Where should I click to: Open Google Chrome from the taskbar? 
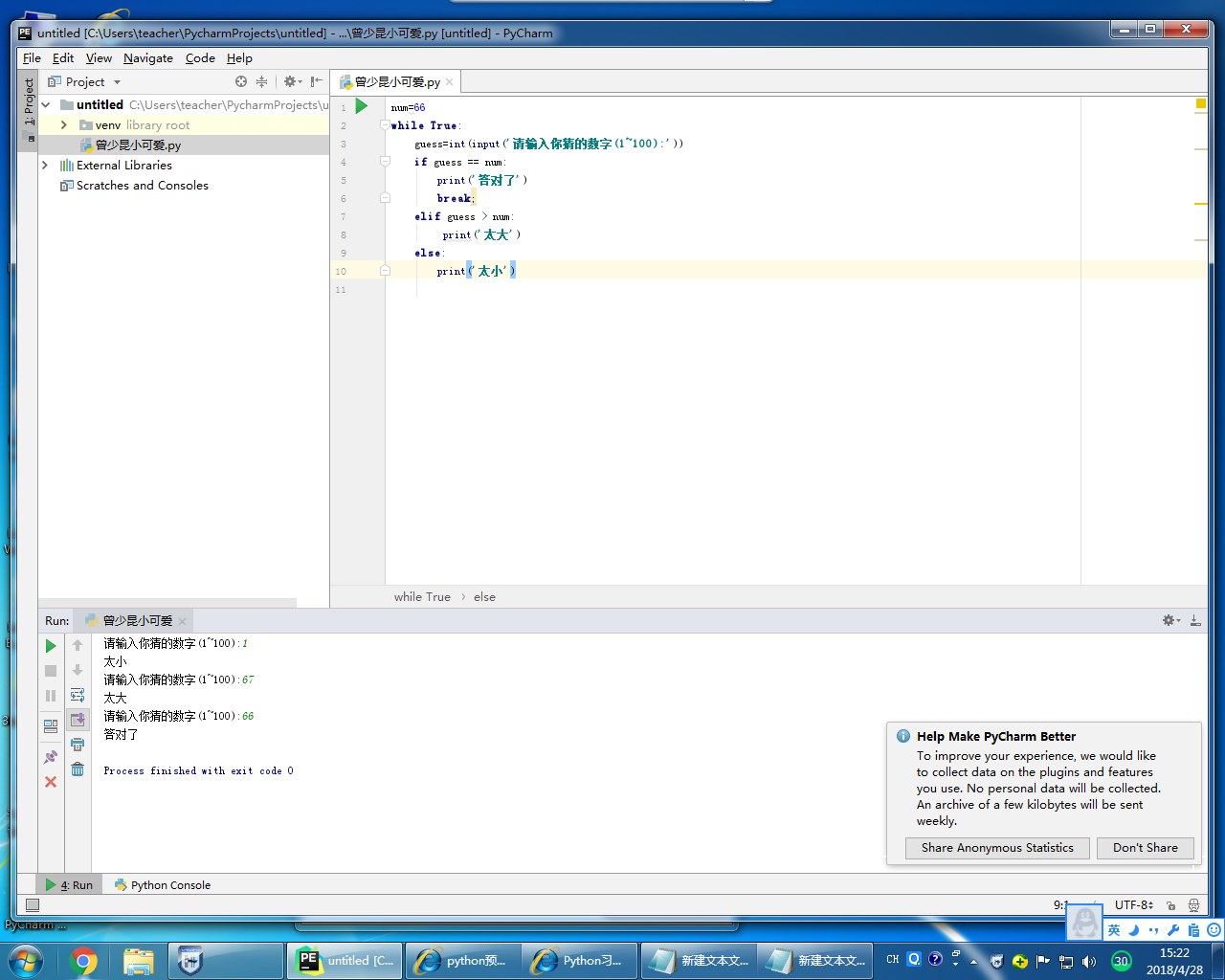tap(84, 961)
